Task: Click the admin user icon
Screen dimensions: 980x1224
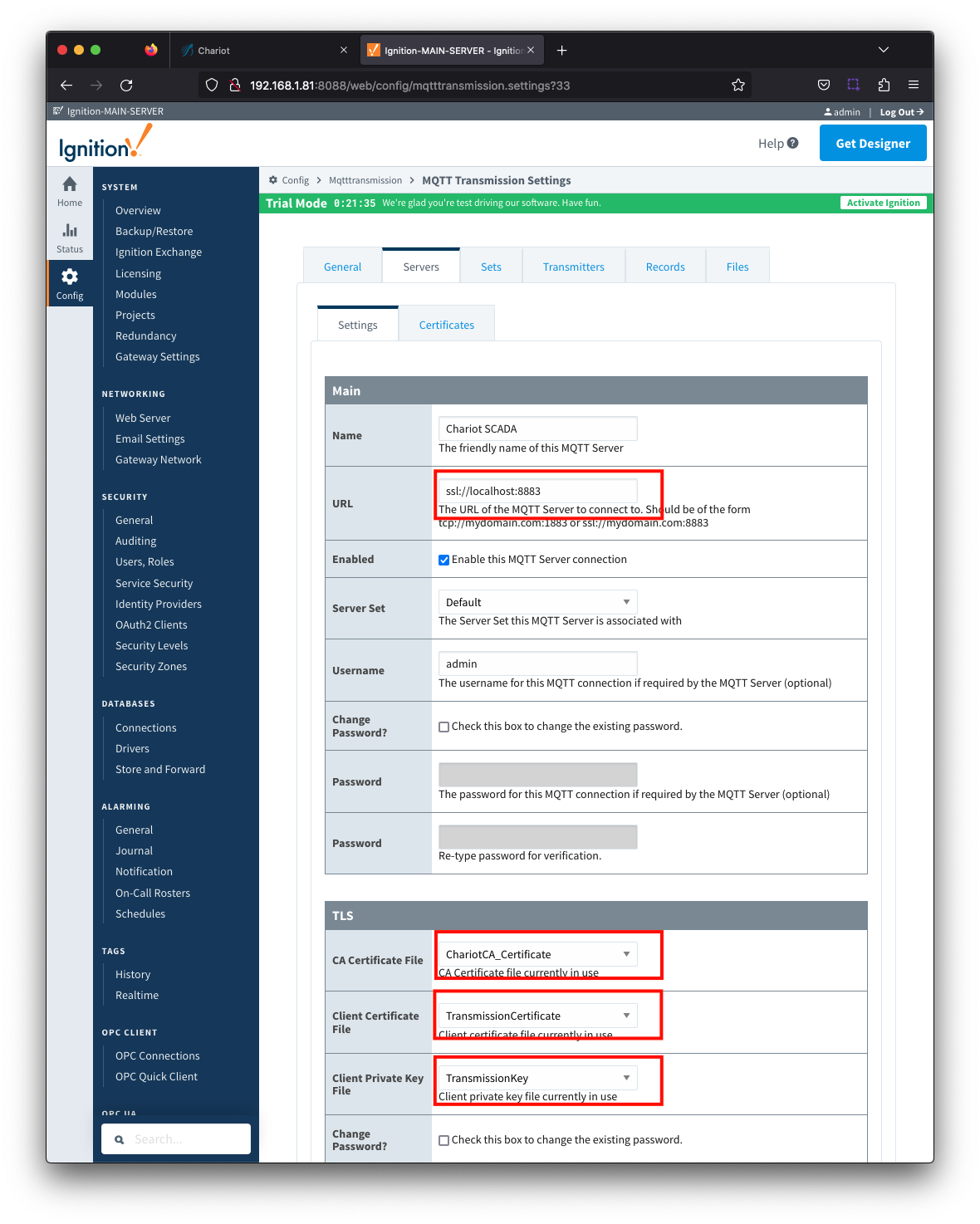Action: click(828, 112)
